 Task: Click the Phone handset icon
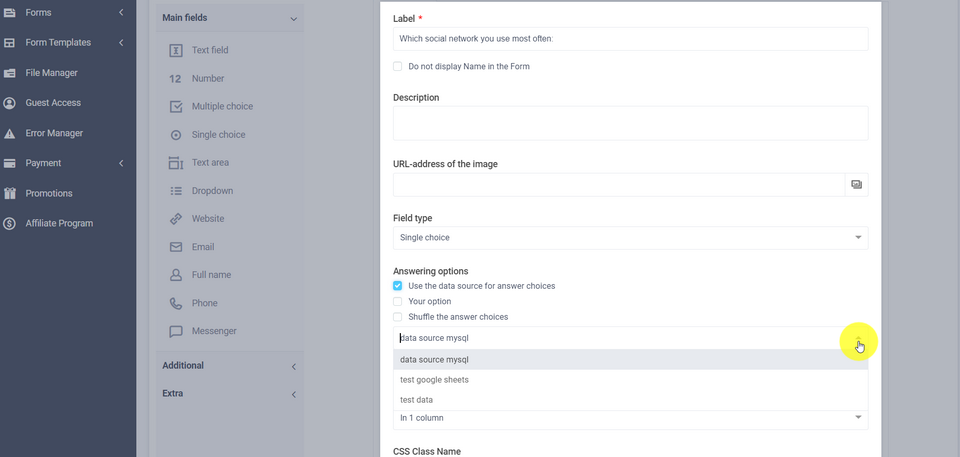[176, 303]
